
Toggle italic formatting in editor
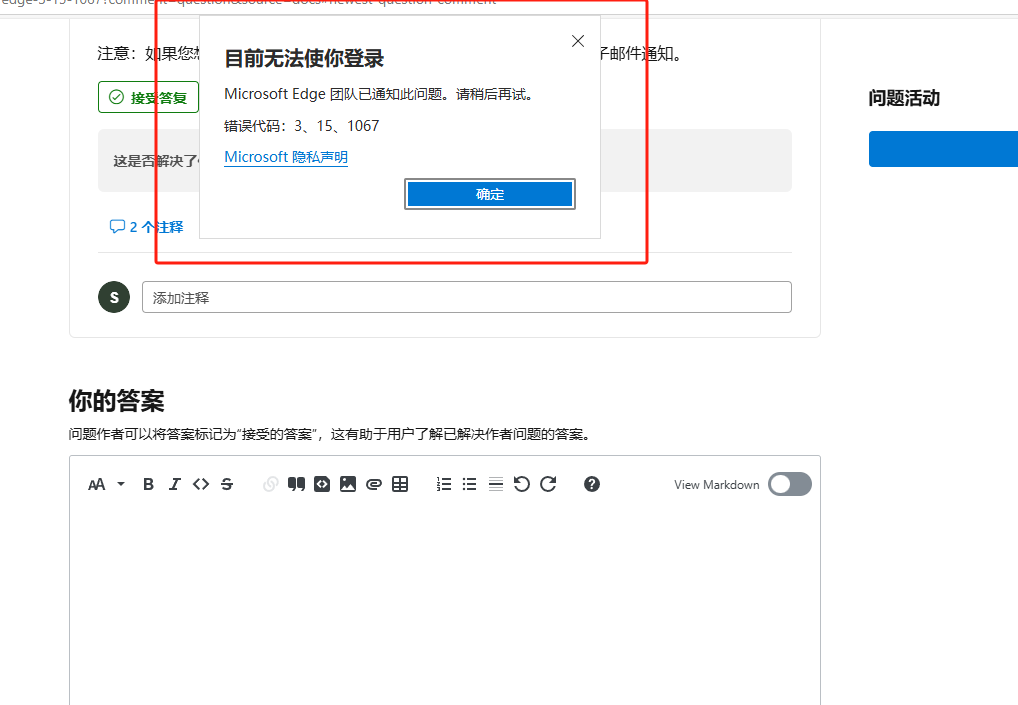coord(174,484)
